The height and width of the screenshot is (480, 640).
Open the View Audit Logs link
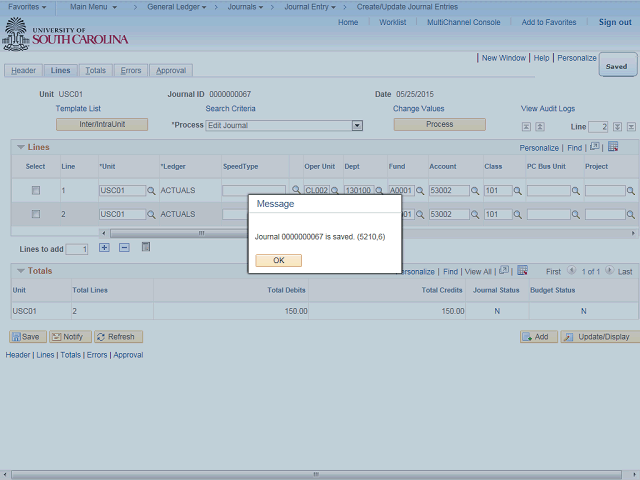point(548,109)
